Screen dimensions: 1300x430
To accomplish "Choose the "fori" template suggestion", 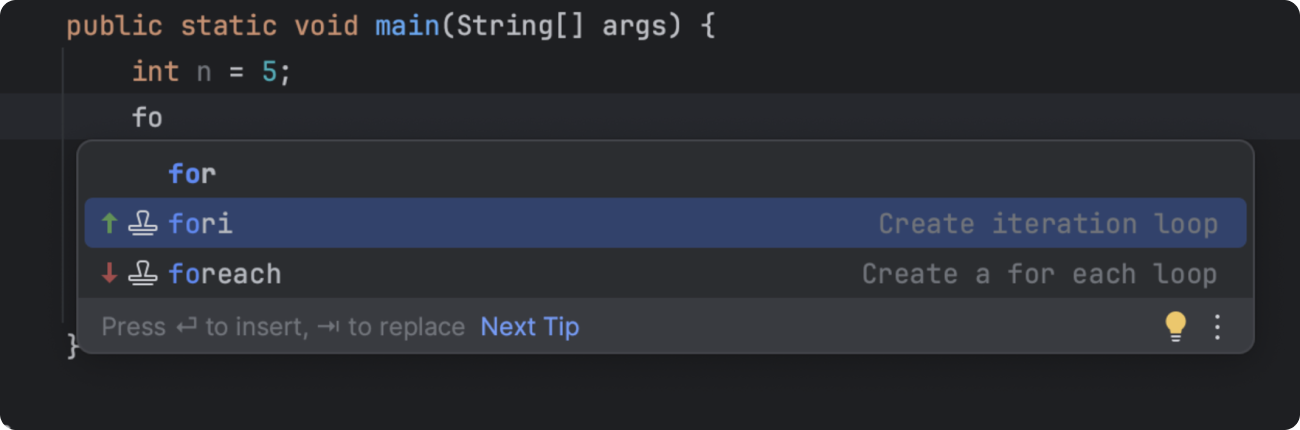I will tap(200, 224).
